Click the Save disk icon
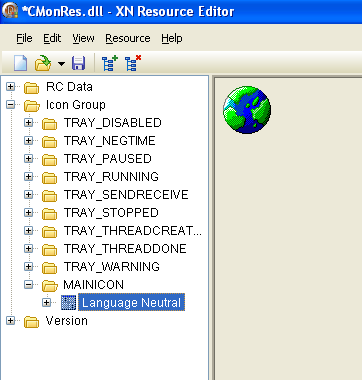The image size is (362, 380). tap(78, 63)
